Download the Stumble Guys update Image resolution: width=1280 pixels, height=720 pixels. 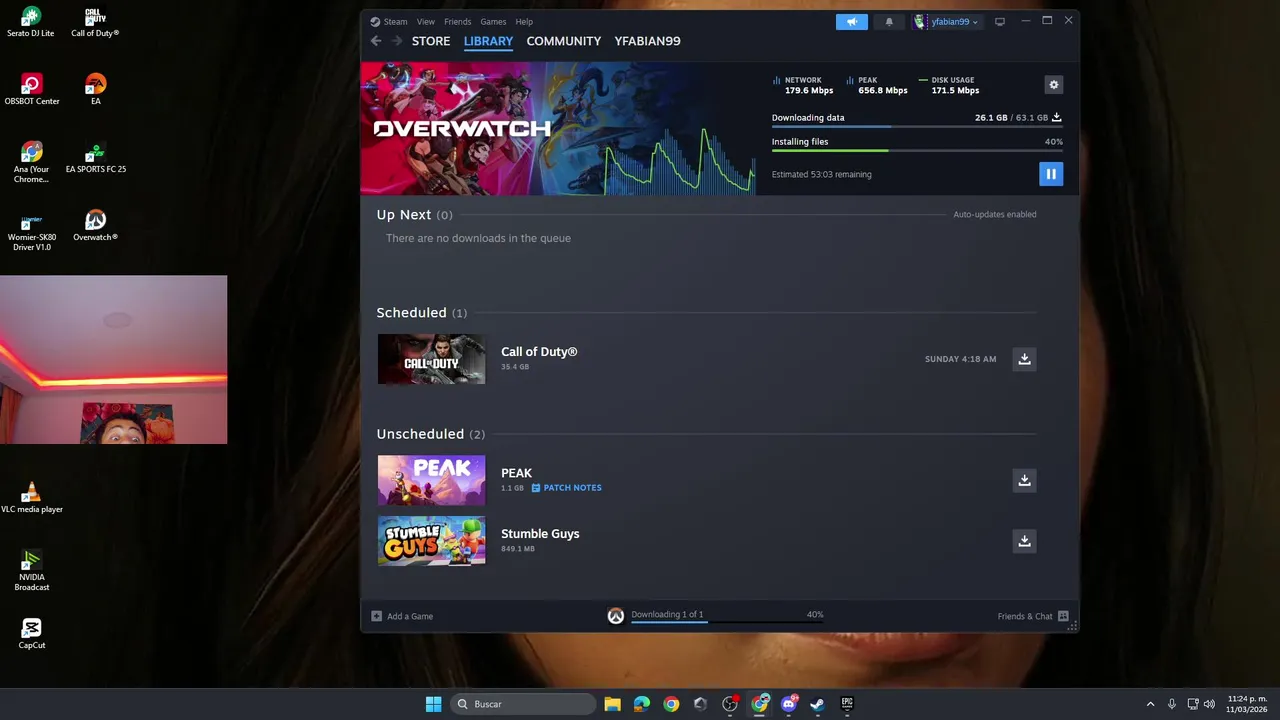1024,541
